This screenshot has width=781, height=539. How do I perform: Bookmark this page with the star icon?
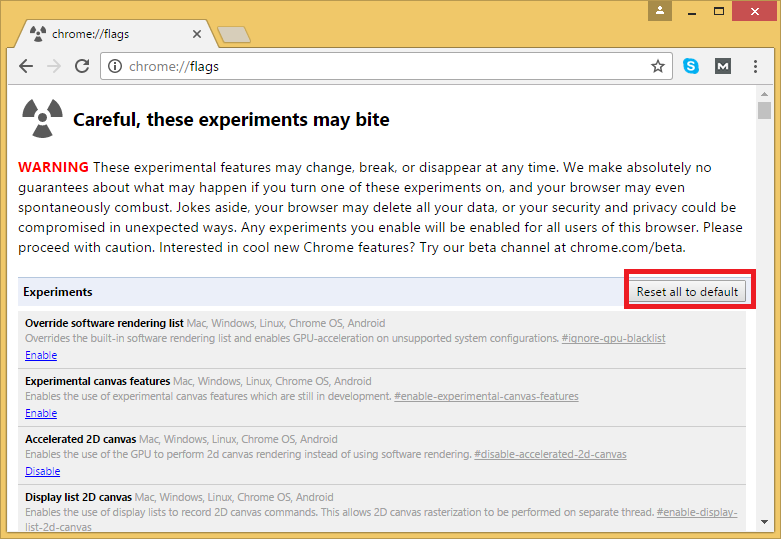coord(657,67)
